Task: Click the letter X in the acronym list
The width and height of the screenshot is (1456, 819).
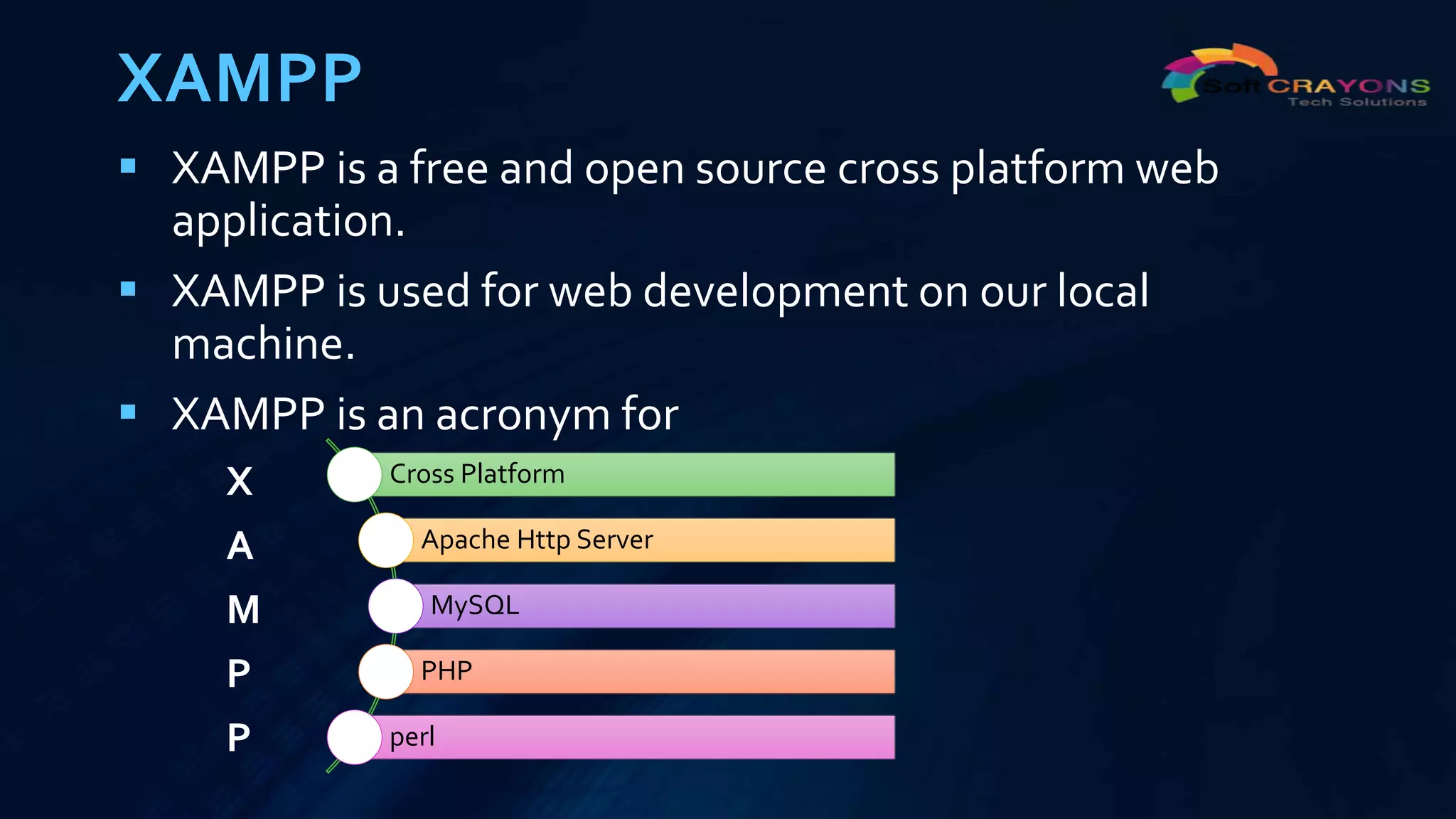Action: [240, 481]
